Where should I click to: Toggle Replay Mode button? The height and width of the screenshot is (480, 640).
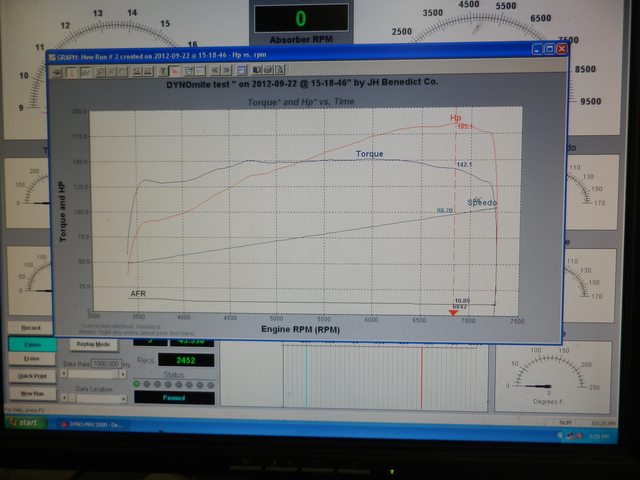tap(93, 344)
